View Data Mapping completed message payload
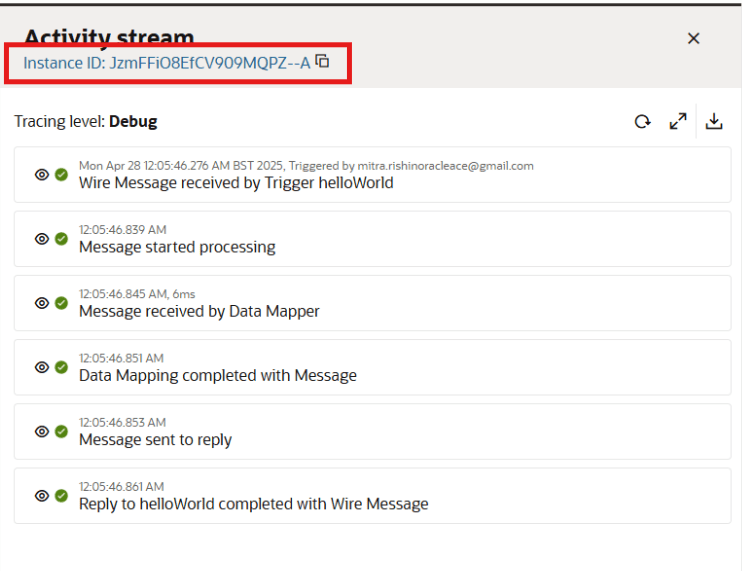This screenshot has height=571, width=742. tap(42, 367)
